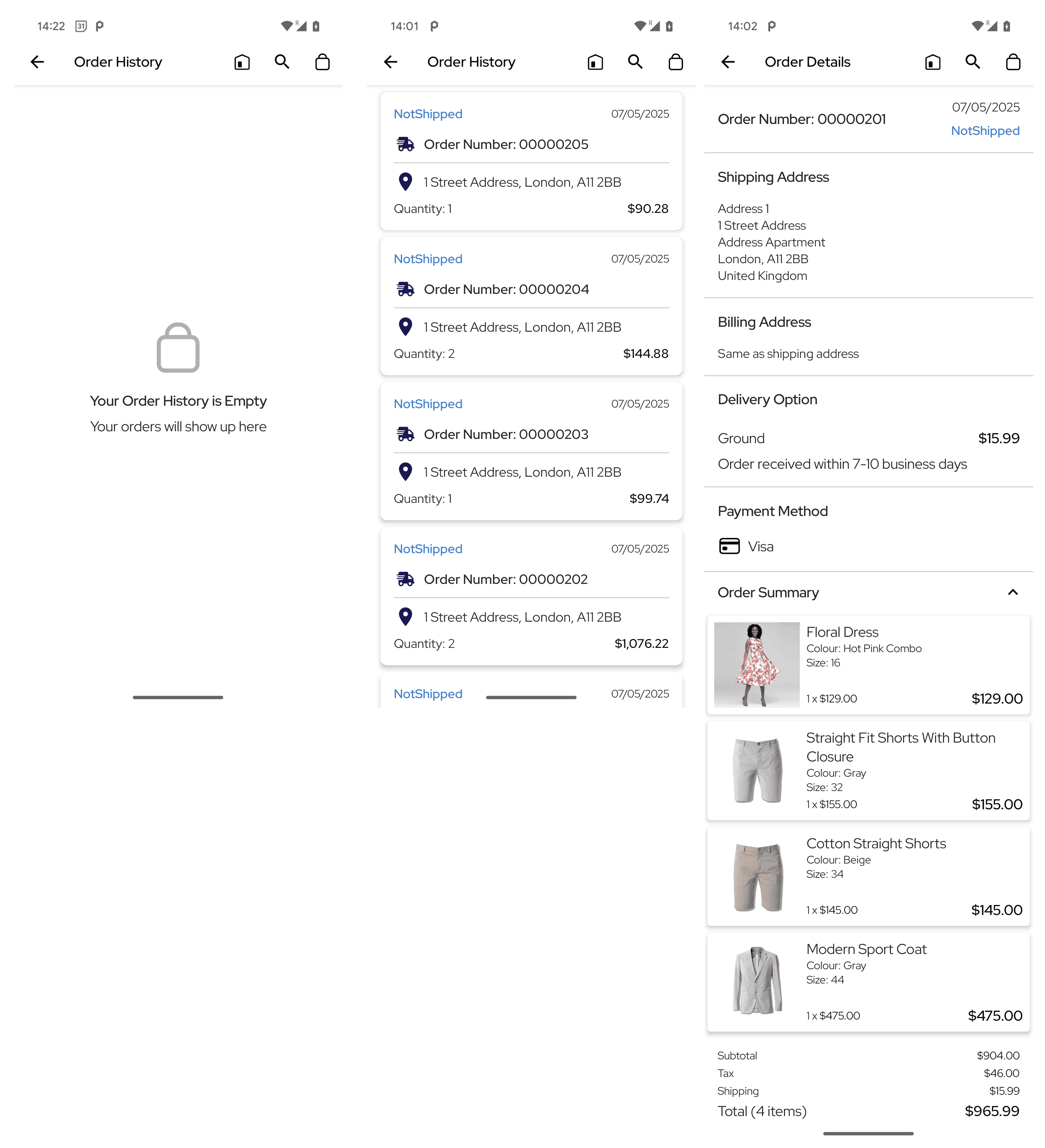1045x1148 pixels.
Task: Tap 'Same as shipping address' text
Action: pyautogui.click(x=788, y=354)
